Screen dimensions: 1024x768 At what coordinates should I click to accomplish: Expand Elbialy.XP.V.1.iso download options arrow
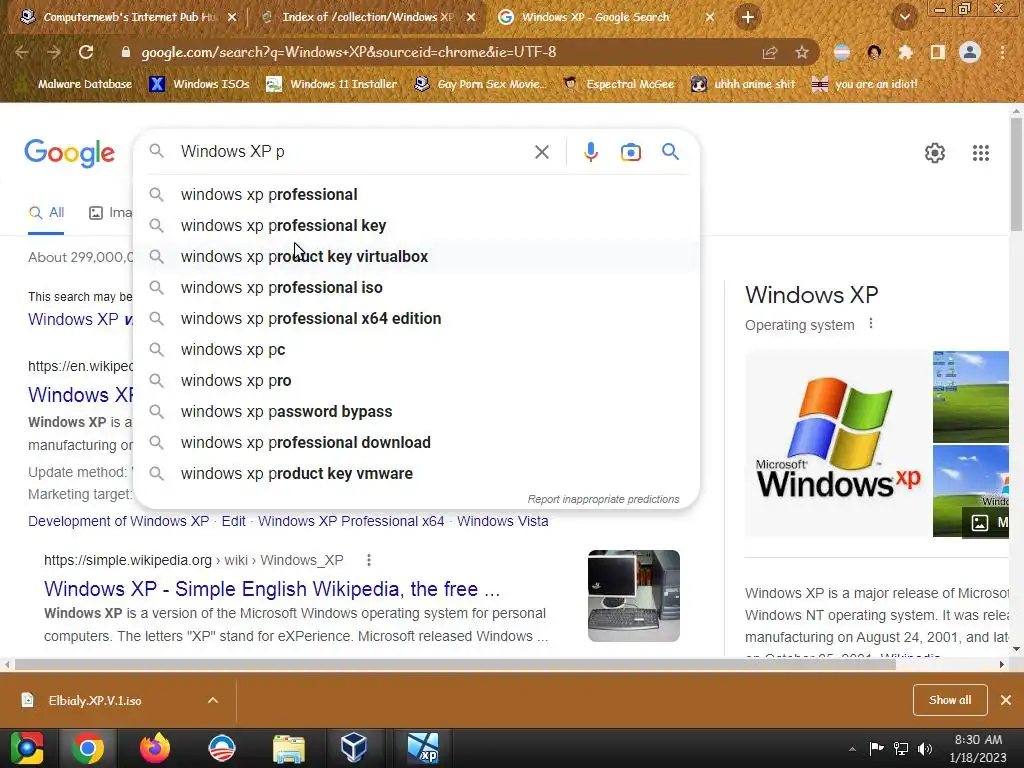[x=213, y=700]
